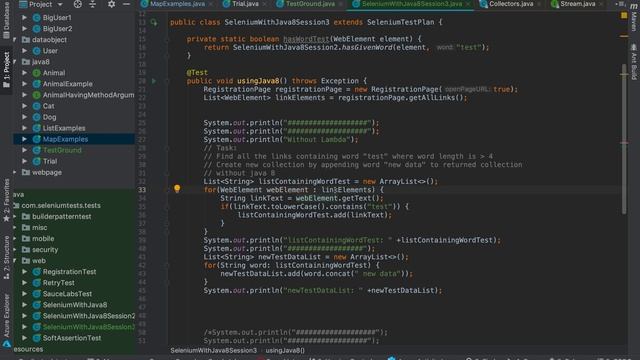Select the java8 folder
Image resolution: width=640 pixels, height=360 pixels.
[x=40, y=62]
